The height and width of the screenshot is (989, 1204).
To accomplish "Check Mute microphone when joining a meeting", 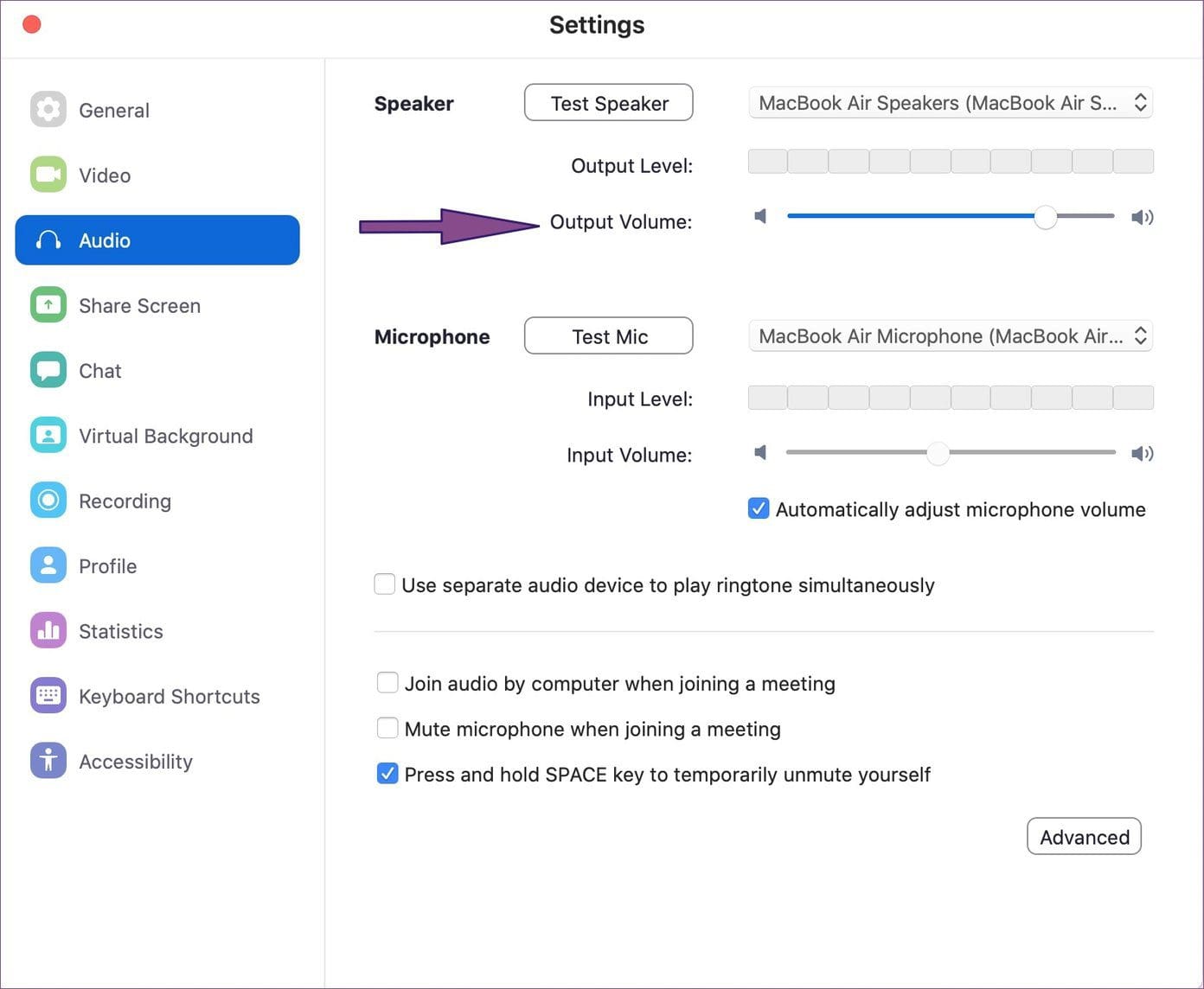I will coord(387,728).
